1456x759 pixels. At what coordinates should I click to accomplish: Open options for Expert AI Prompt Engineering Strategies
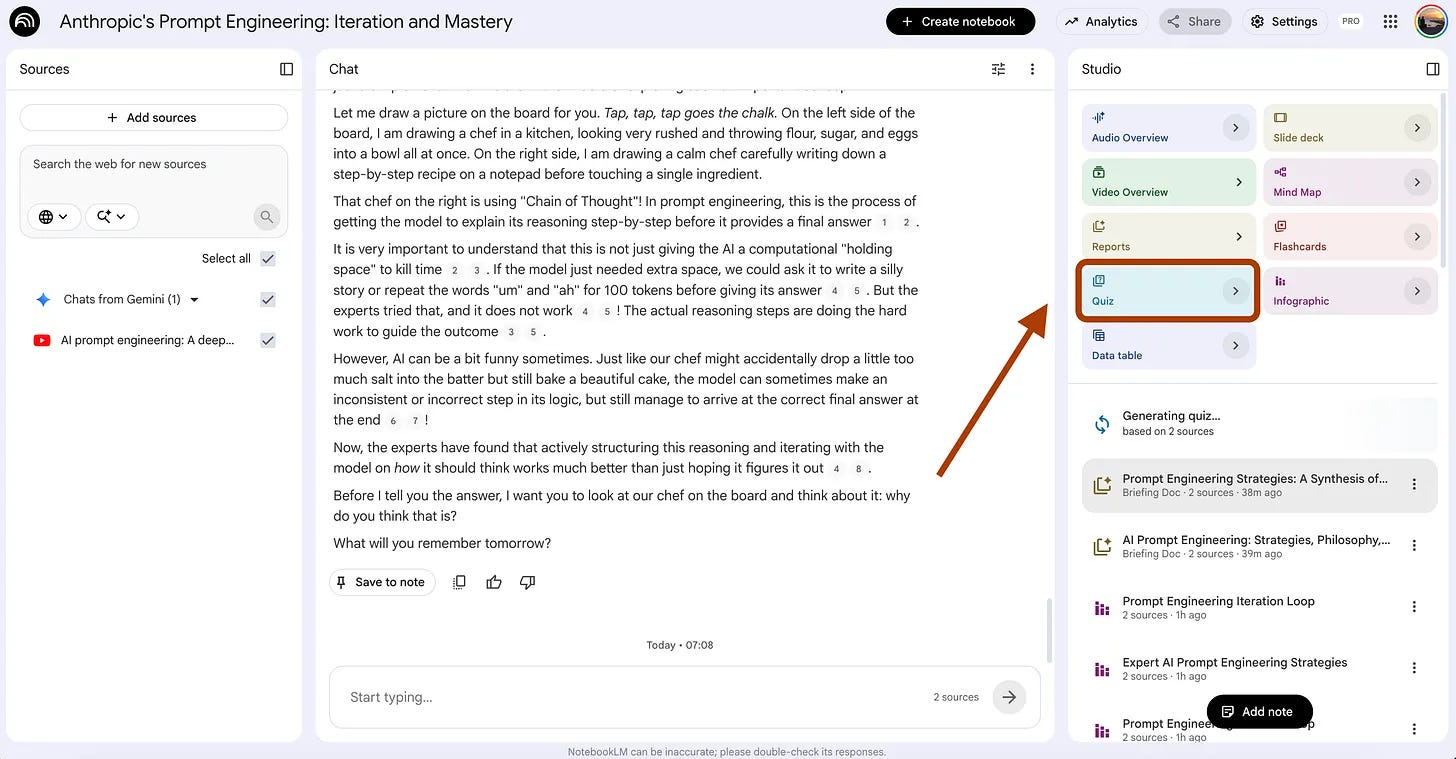click(1414, 668)
